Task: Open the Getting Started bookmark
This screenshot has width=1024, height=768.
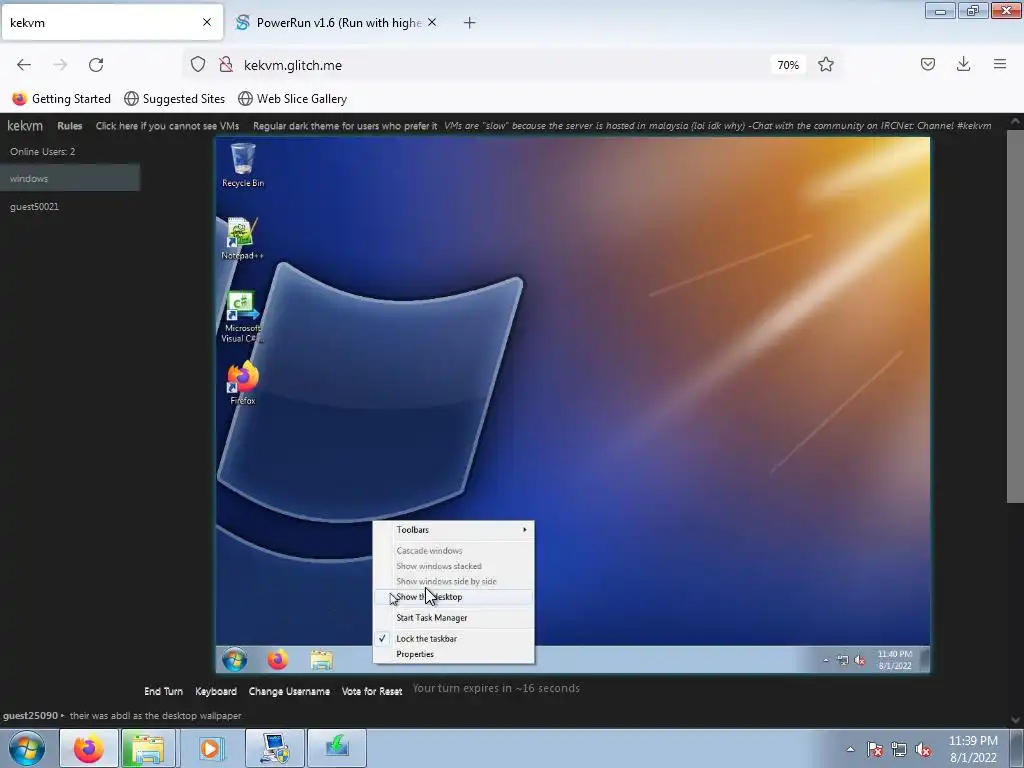Action: tap(62, 99)
